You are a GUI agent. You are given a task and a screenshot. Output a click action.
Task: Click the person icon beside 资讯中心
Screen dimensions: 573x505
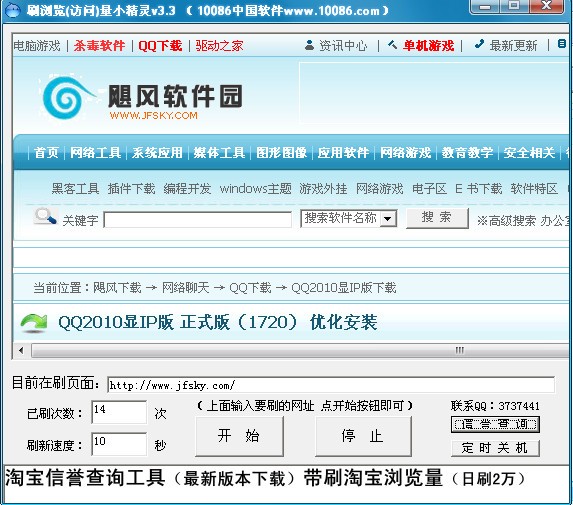pos(309,45)
